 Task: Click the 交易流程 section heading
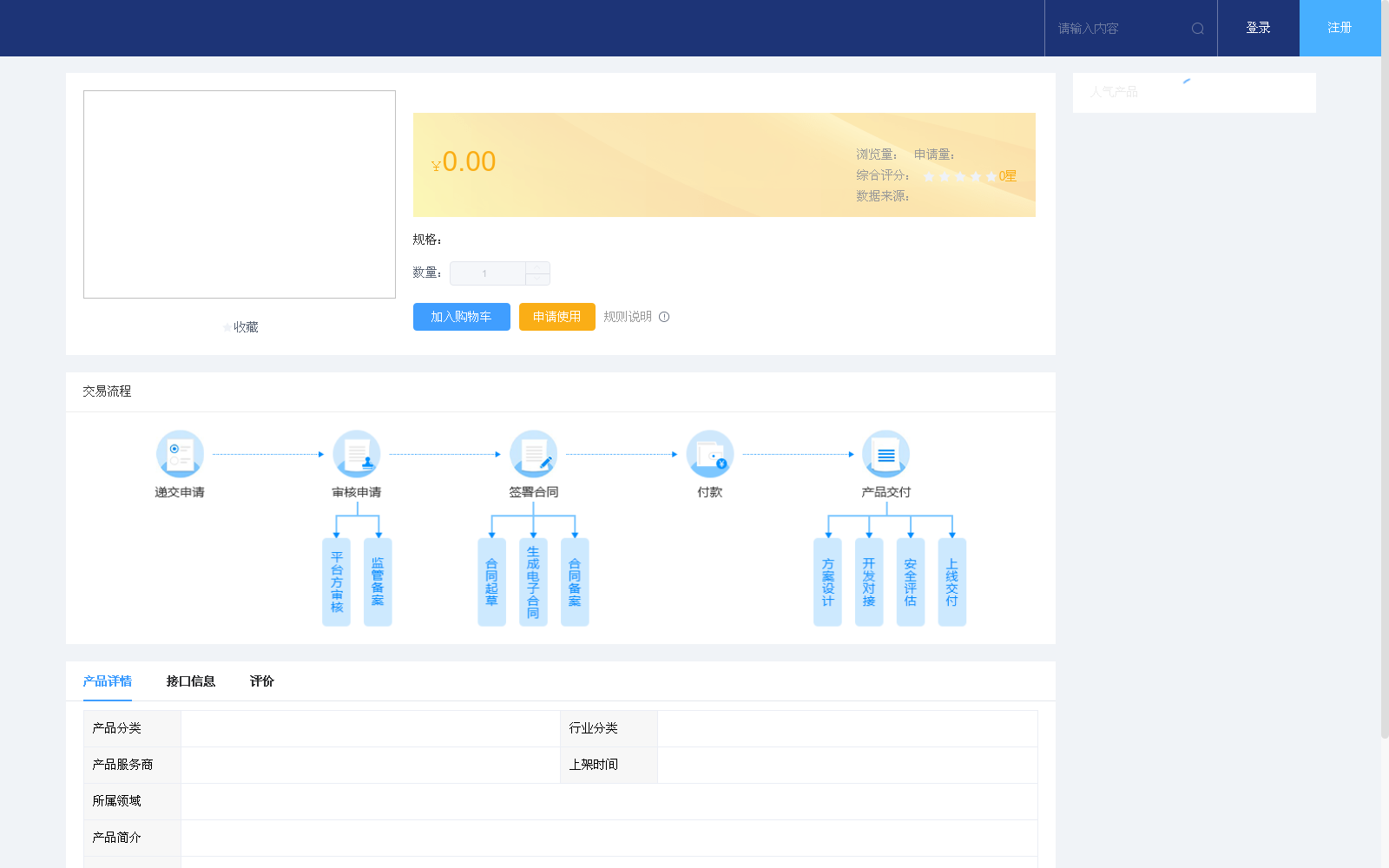[x=107, y=391]
